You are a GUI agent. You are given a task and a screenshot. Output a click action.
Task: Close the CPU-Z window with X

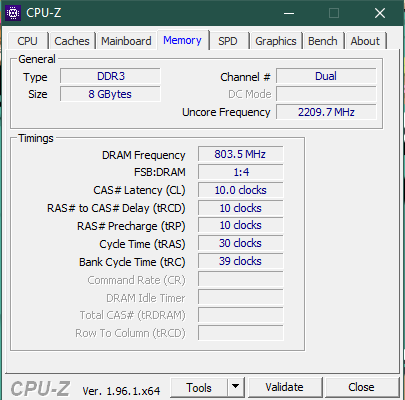pyautogui.click(x=380, y=13)
